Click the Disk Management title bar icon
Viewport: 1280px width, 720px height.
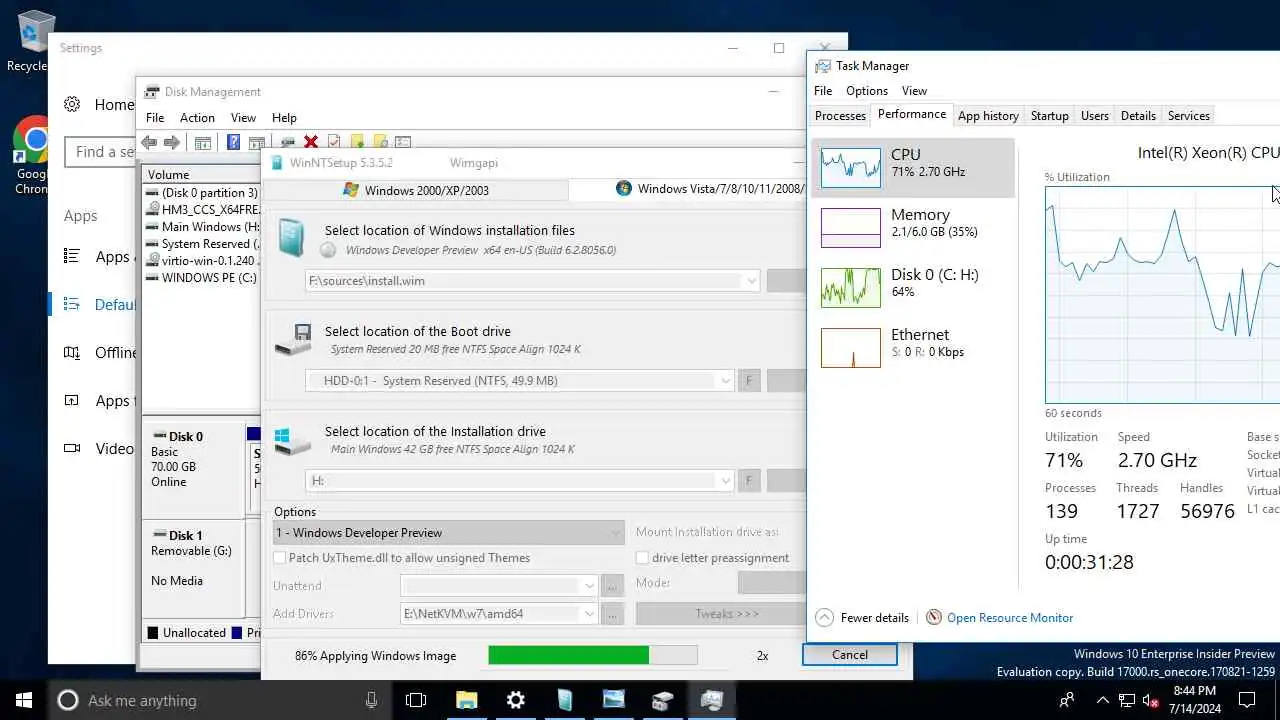pyautogui.click(x=152, y=92)
